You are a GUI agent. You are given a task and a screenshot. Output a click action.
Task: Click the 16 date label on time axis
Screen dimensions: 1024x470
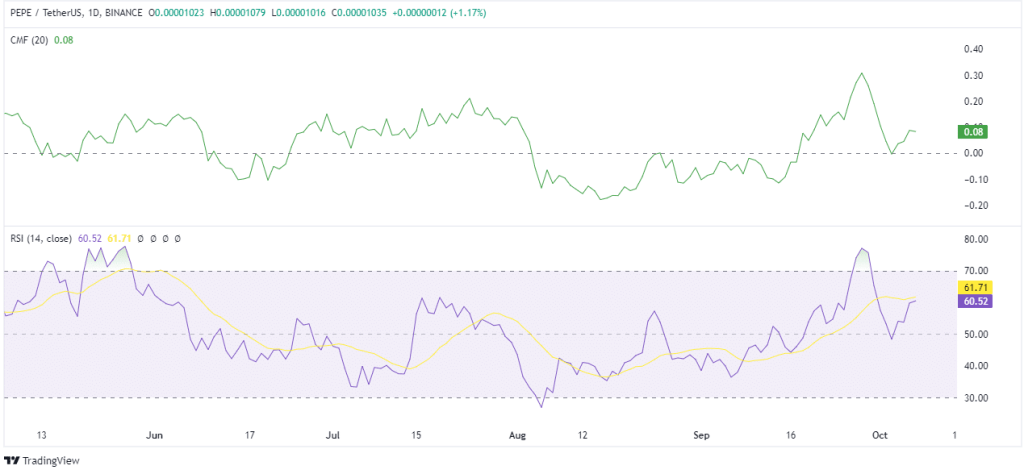pyautogui.click(x=791, y=434)
